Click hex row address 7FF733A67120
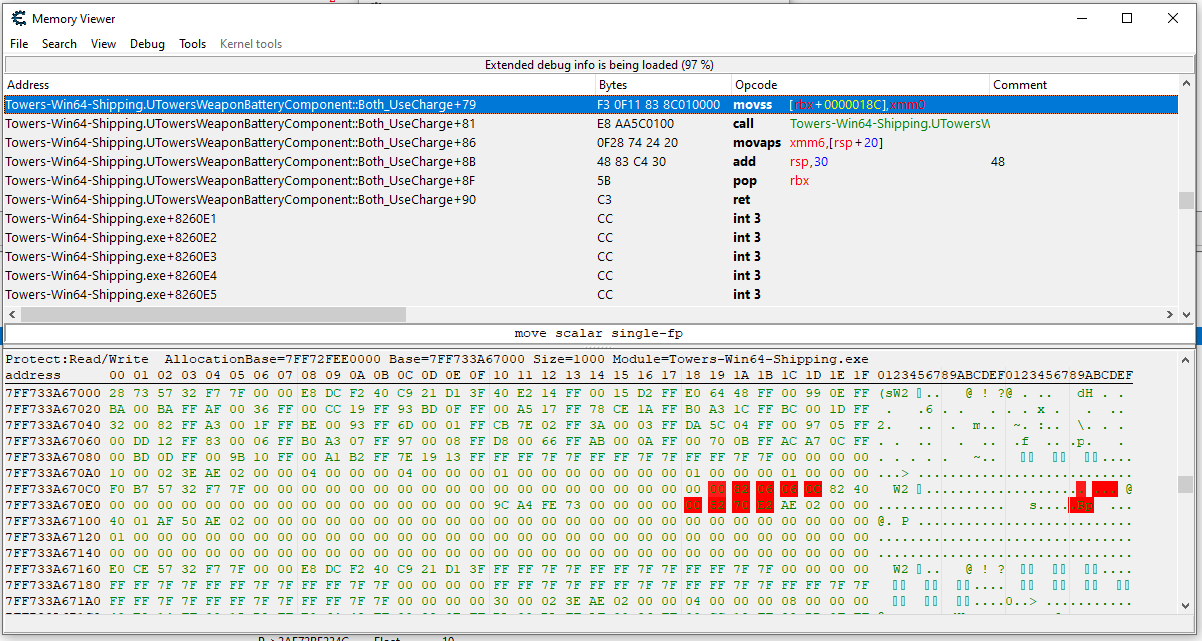Screen dimensions: 1202x641 [53, 537]
